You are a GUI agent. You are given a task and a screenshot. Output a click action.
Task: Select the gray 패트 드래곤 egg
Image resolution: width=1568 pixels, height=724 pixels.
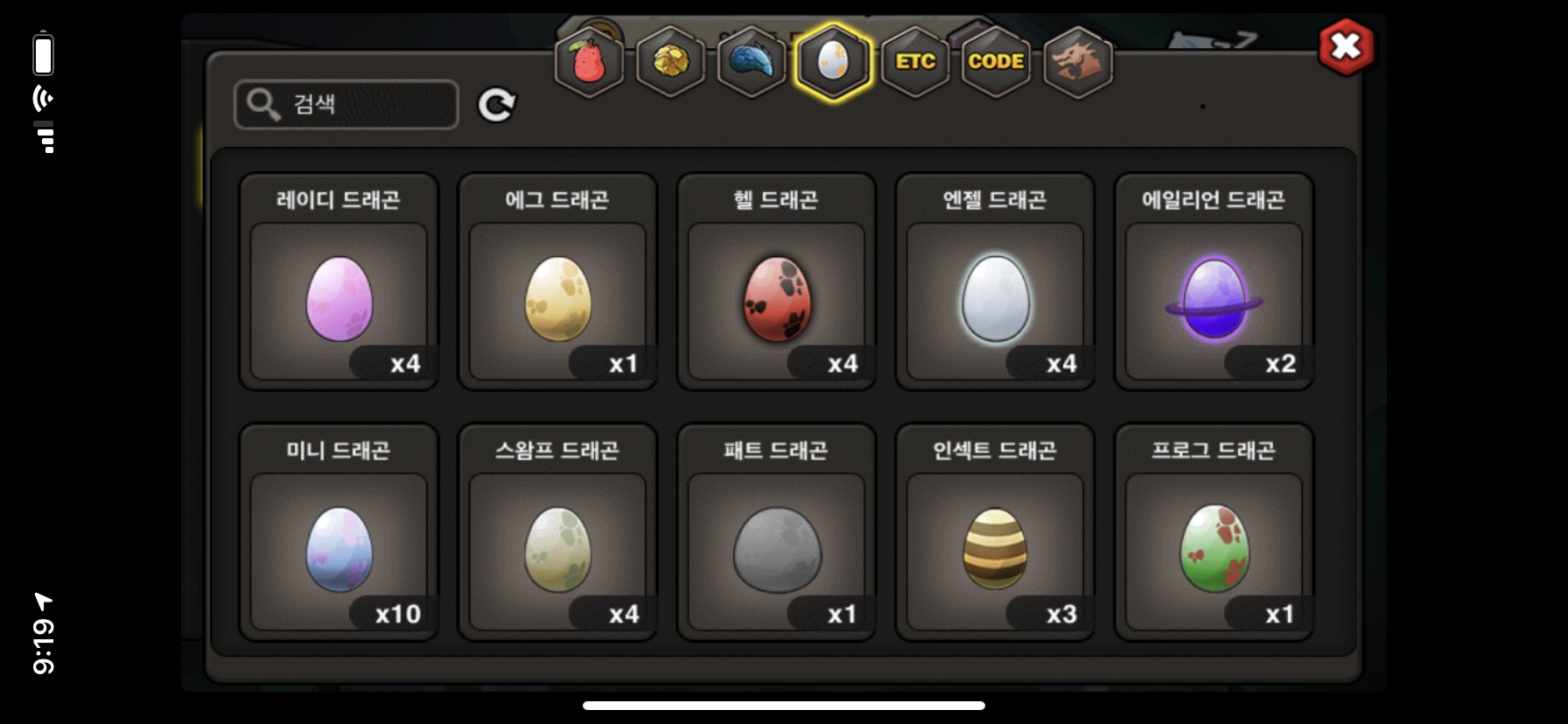pos(776,533)
